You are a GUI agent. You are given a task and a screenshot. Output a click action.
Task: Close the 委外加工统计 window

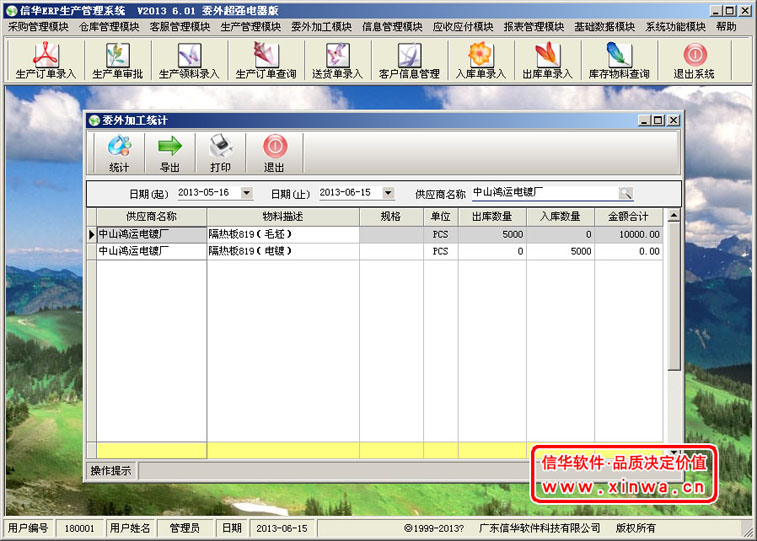pyautogui.click(x=673, y=120)
